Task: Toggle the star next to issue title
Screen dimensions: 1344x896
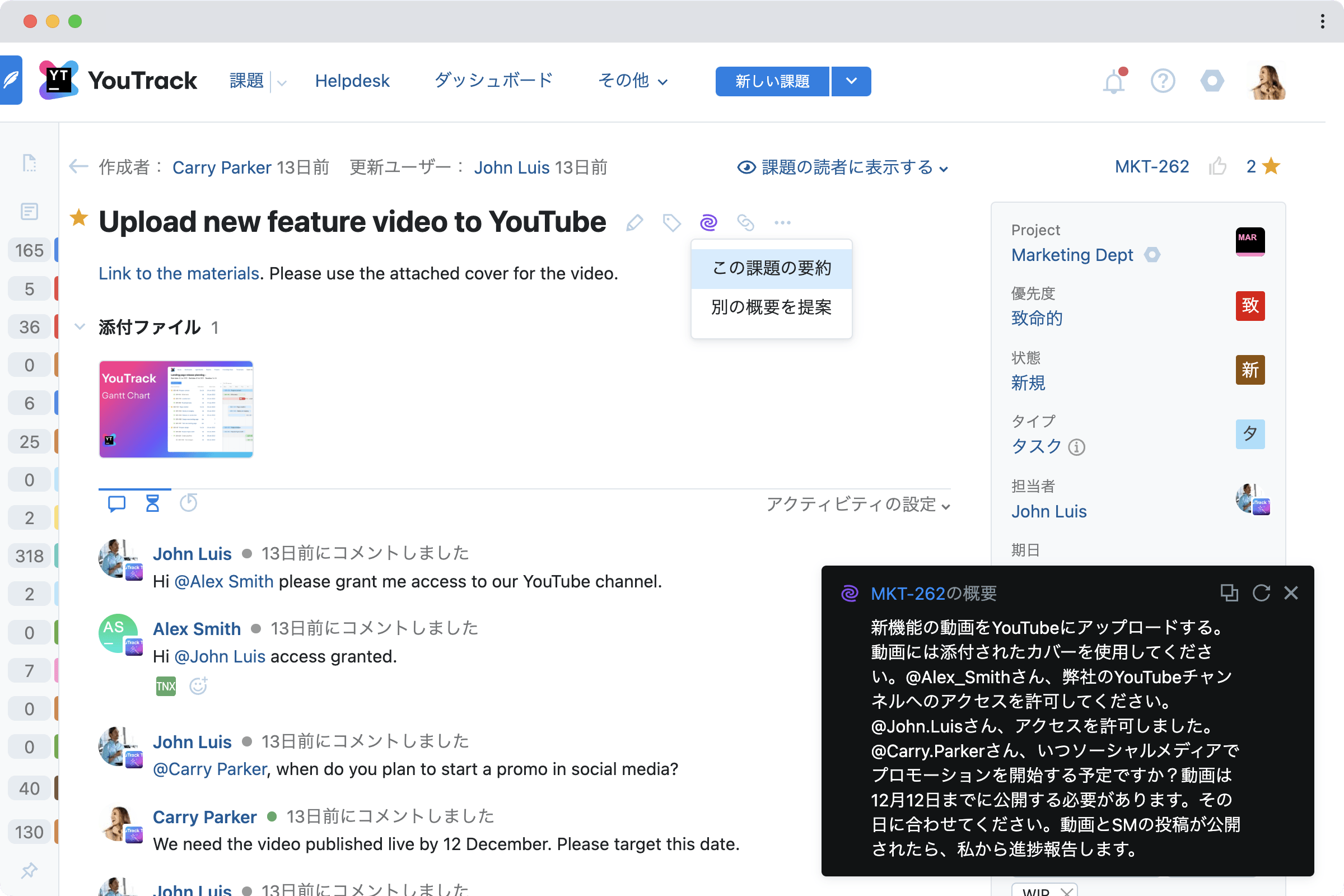Action: pos(79,218)
